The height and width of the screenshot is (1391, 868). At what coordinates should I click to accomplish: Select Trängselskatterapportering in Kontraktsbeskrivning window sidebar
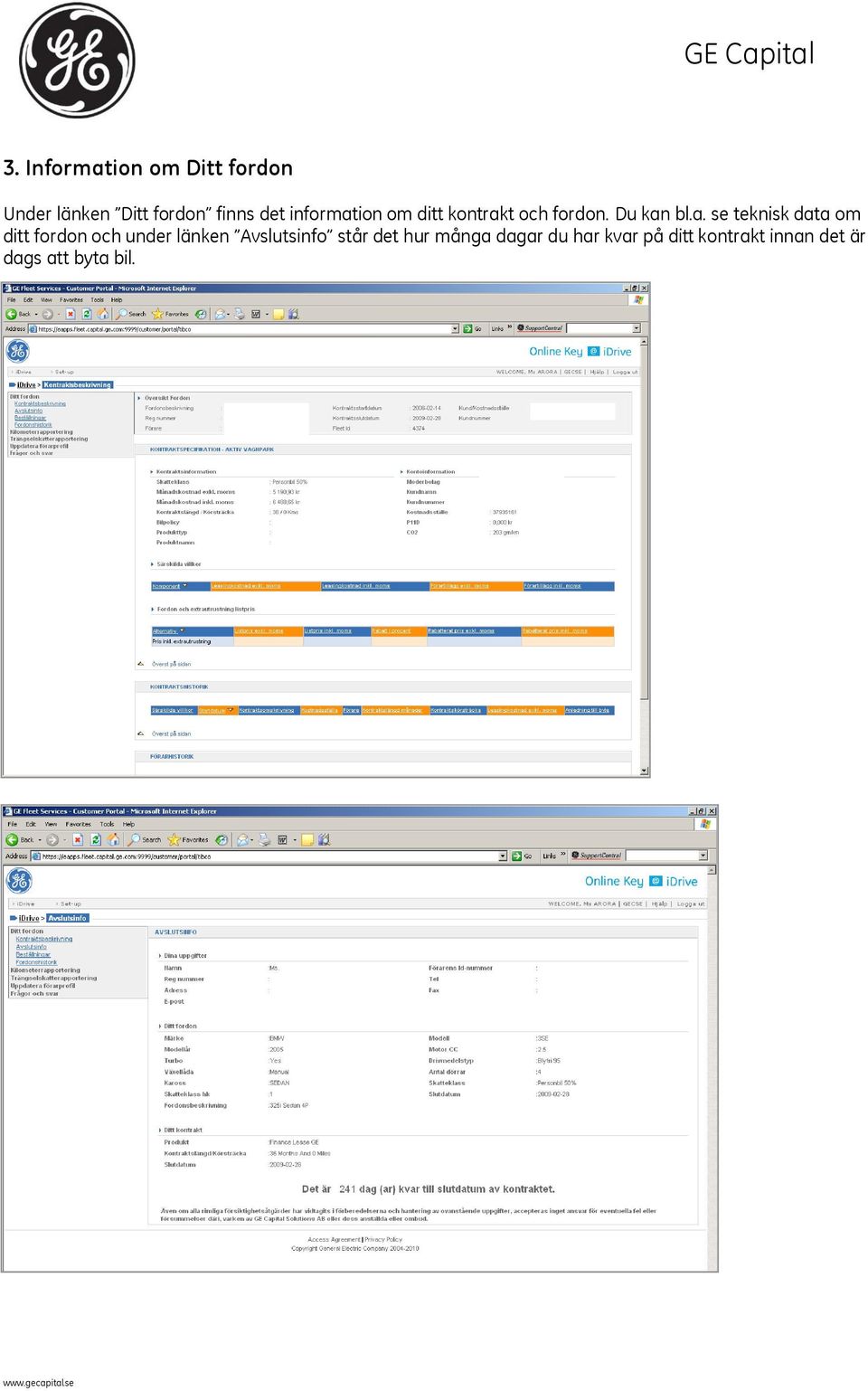49,439
